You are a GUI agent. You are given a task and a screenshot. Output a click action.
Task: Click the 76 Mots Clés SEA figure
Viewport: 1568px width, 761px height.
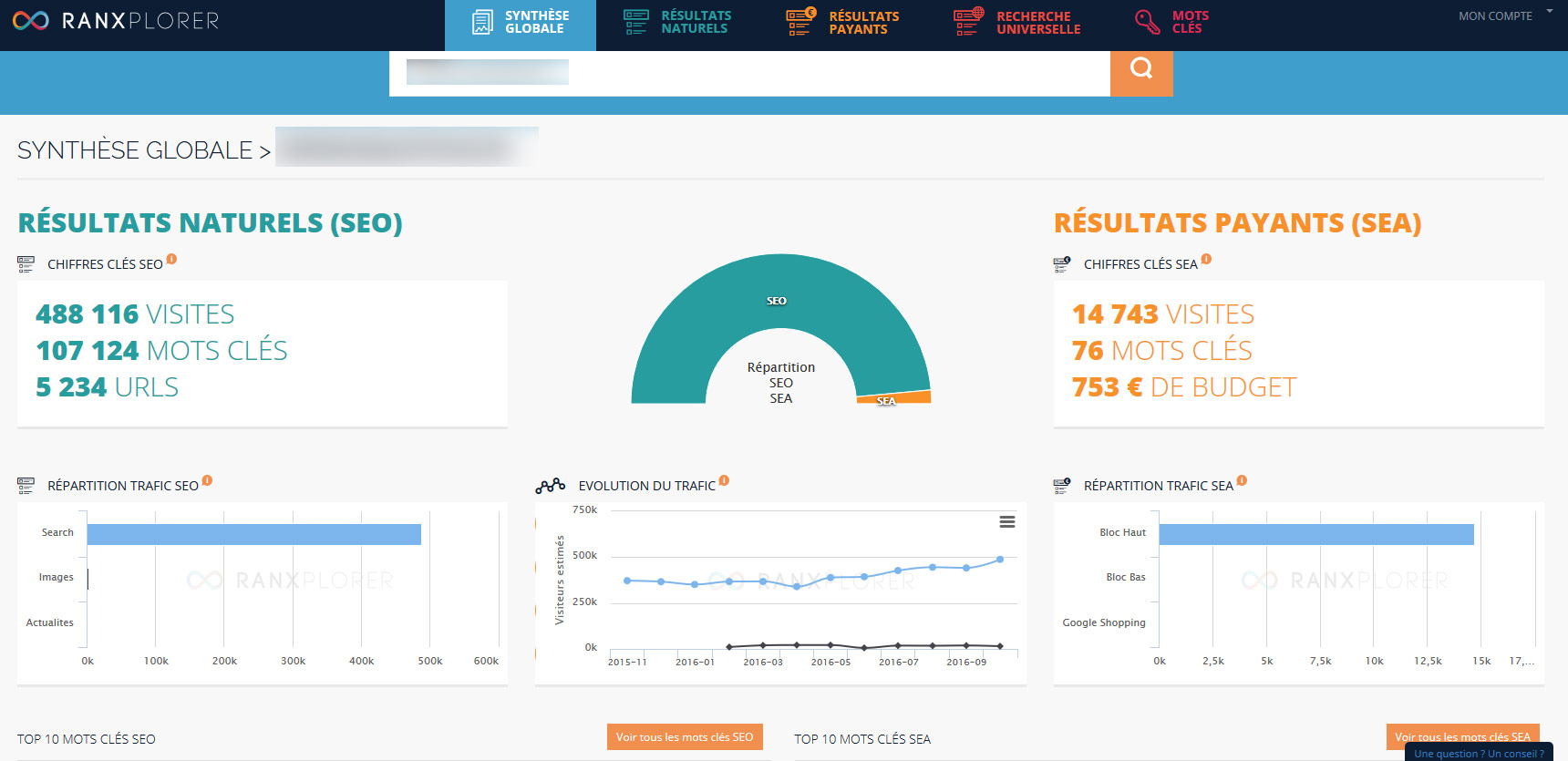pos(1162,351)
